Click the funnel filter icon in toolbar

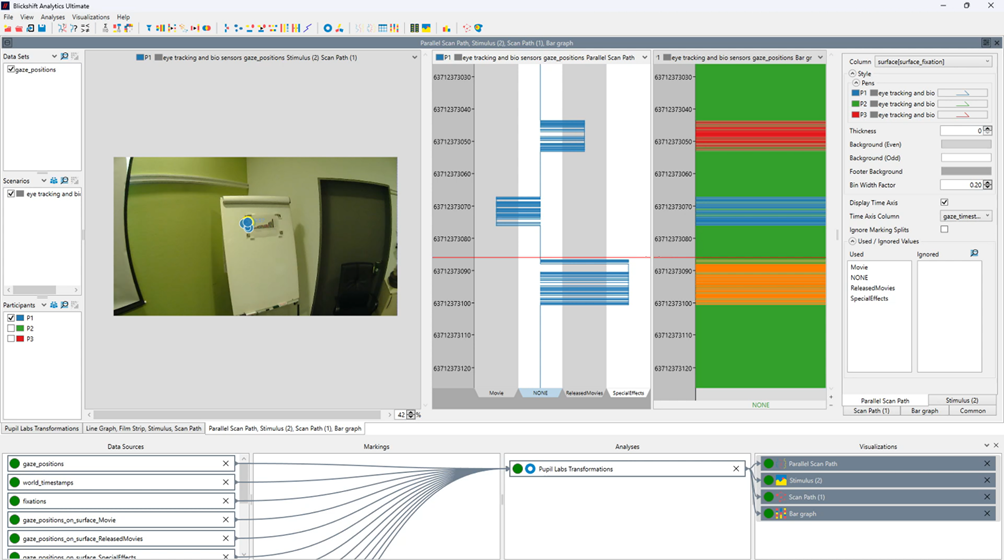(x=149, y=28)
